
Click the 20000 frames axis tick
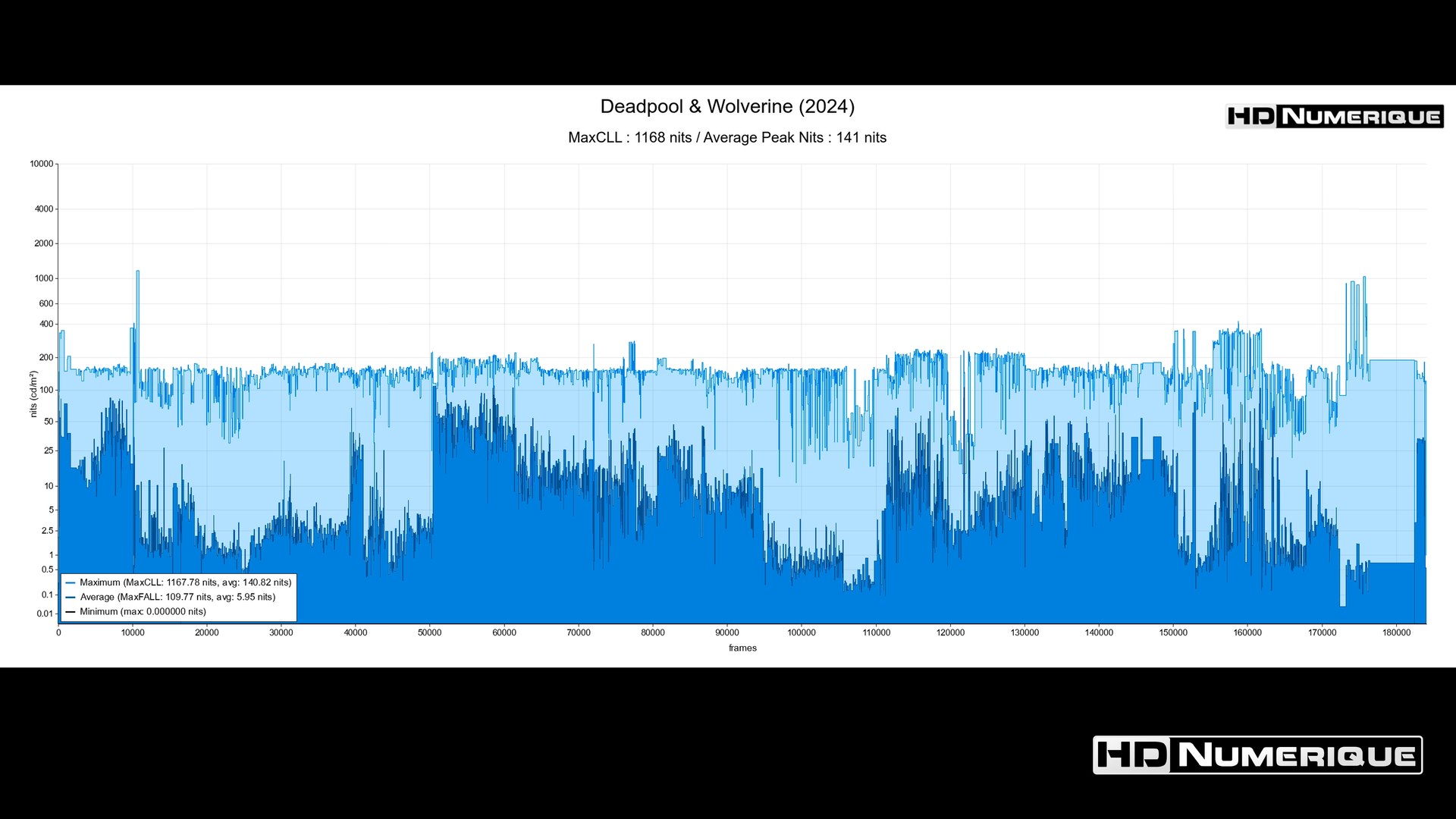click(207, 632)
